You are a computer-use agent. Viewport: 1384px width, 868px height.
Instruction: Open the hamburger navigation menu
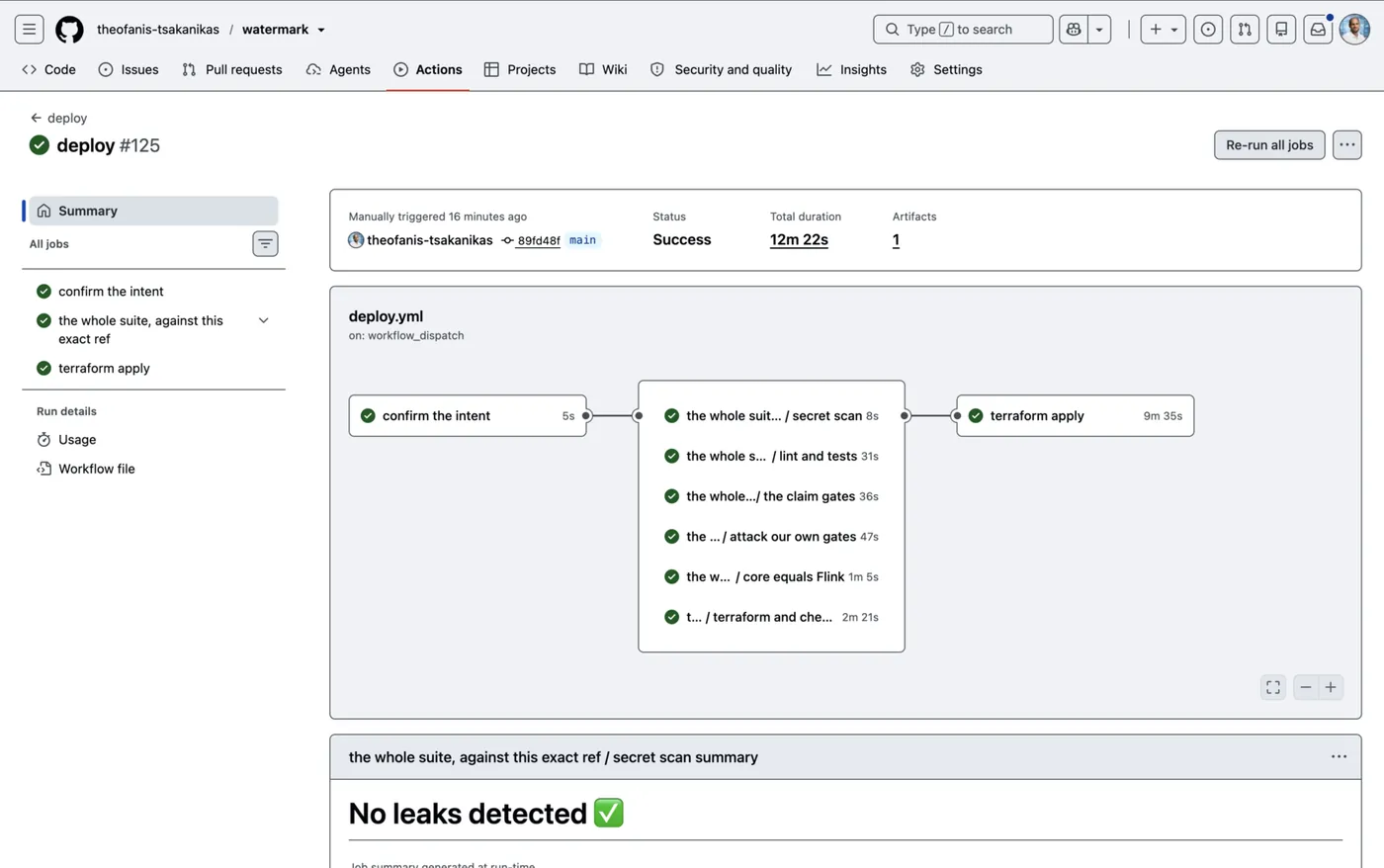(x=29, y=30)
